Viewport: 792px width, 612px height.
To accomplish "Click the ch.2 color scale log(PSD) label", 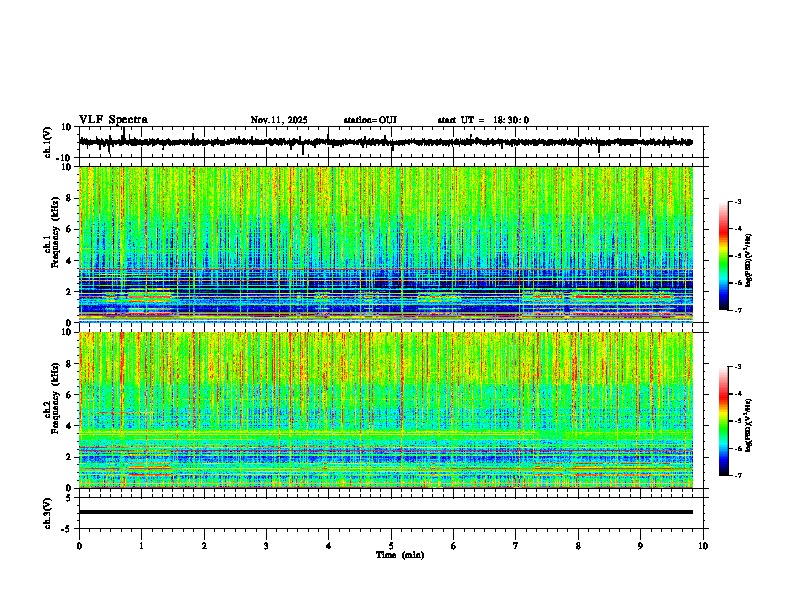I will pyautogui.click(x=749, y=425).
